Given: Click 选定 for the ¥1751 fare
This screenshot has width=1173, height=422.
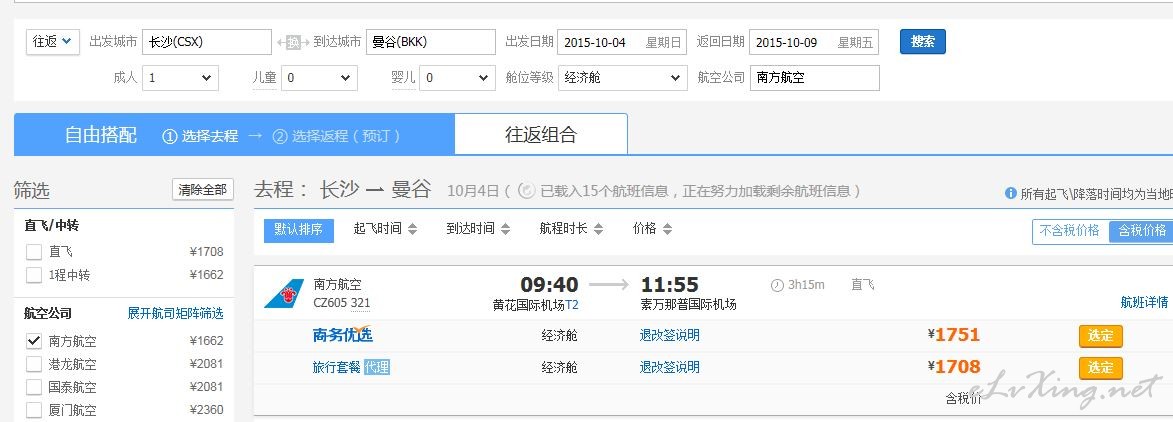Looking at the screenshot, I should [1100, 336].
